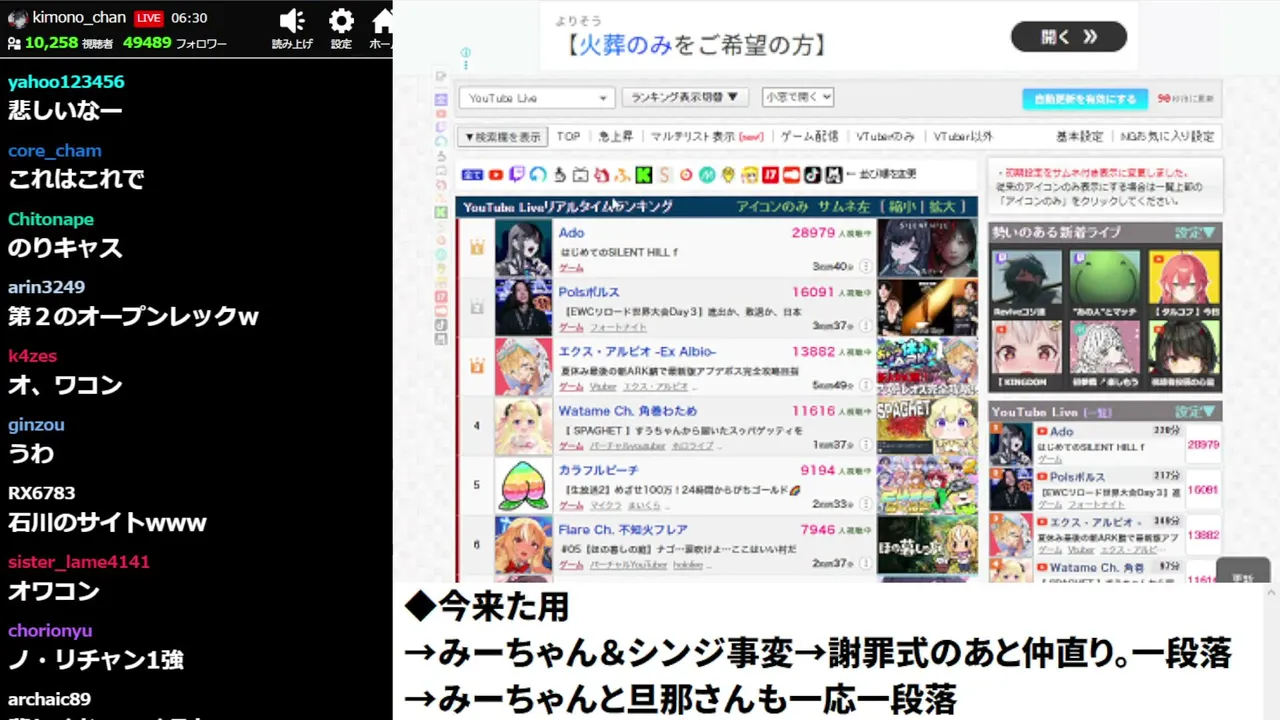Open Flare Ch. 不知火フレア channel link
This screenshot has height=720, width=1280.
pyautogui.click(x=622, y=529)
